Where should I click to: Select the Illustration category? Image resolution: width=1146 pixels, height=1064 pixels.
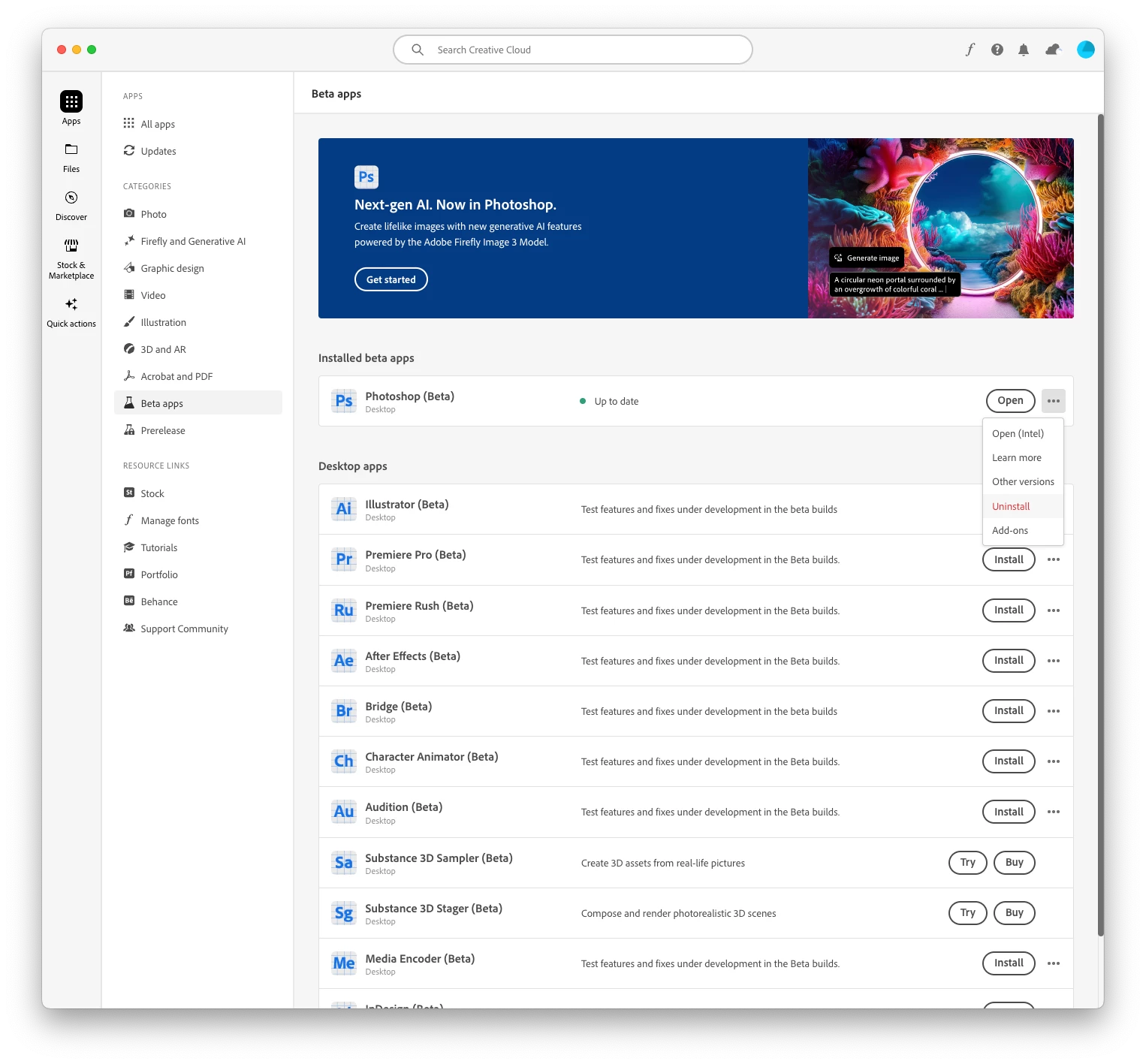[198, 322]
